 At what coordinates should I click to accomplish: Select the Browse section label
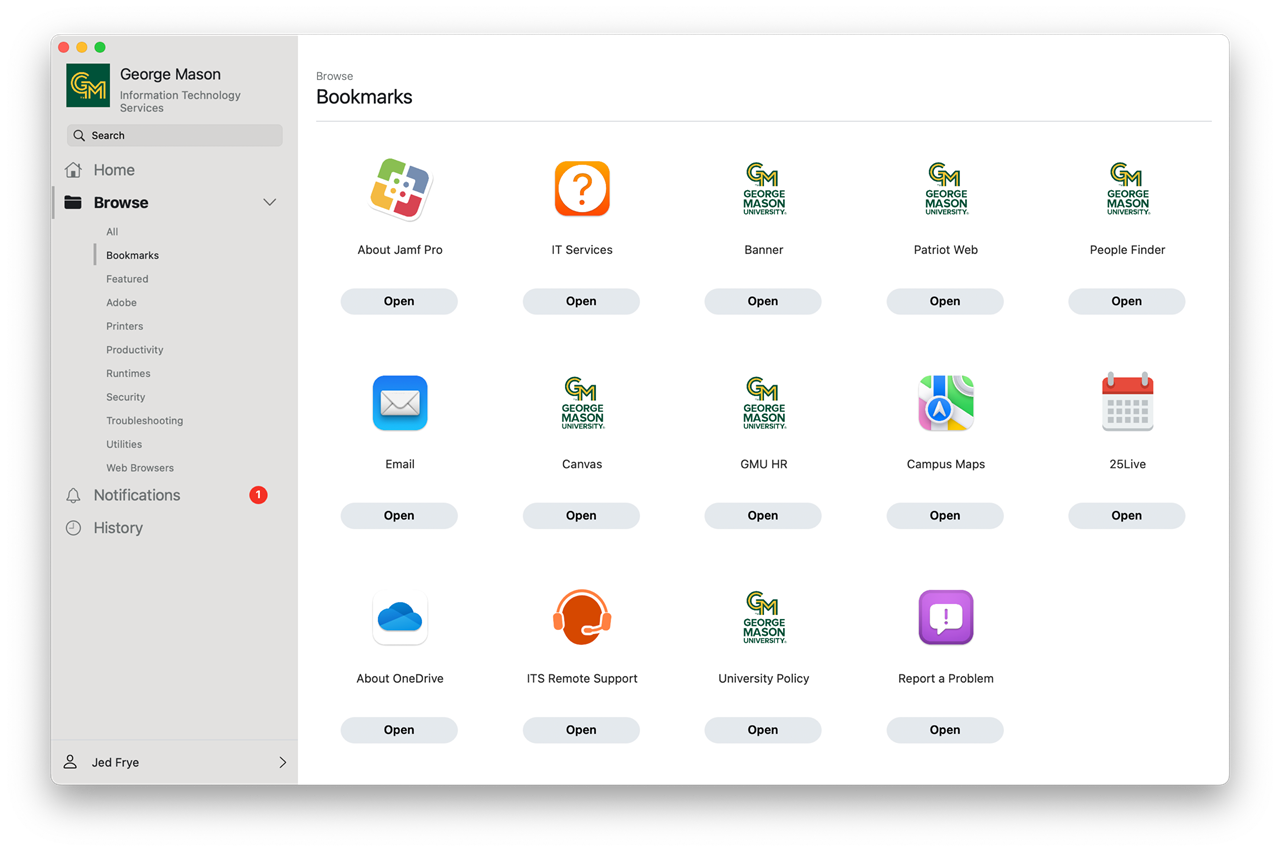click(x=121, y=202)
